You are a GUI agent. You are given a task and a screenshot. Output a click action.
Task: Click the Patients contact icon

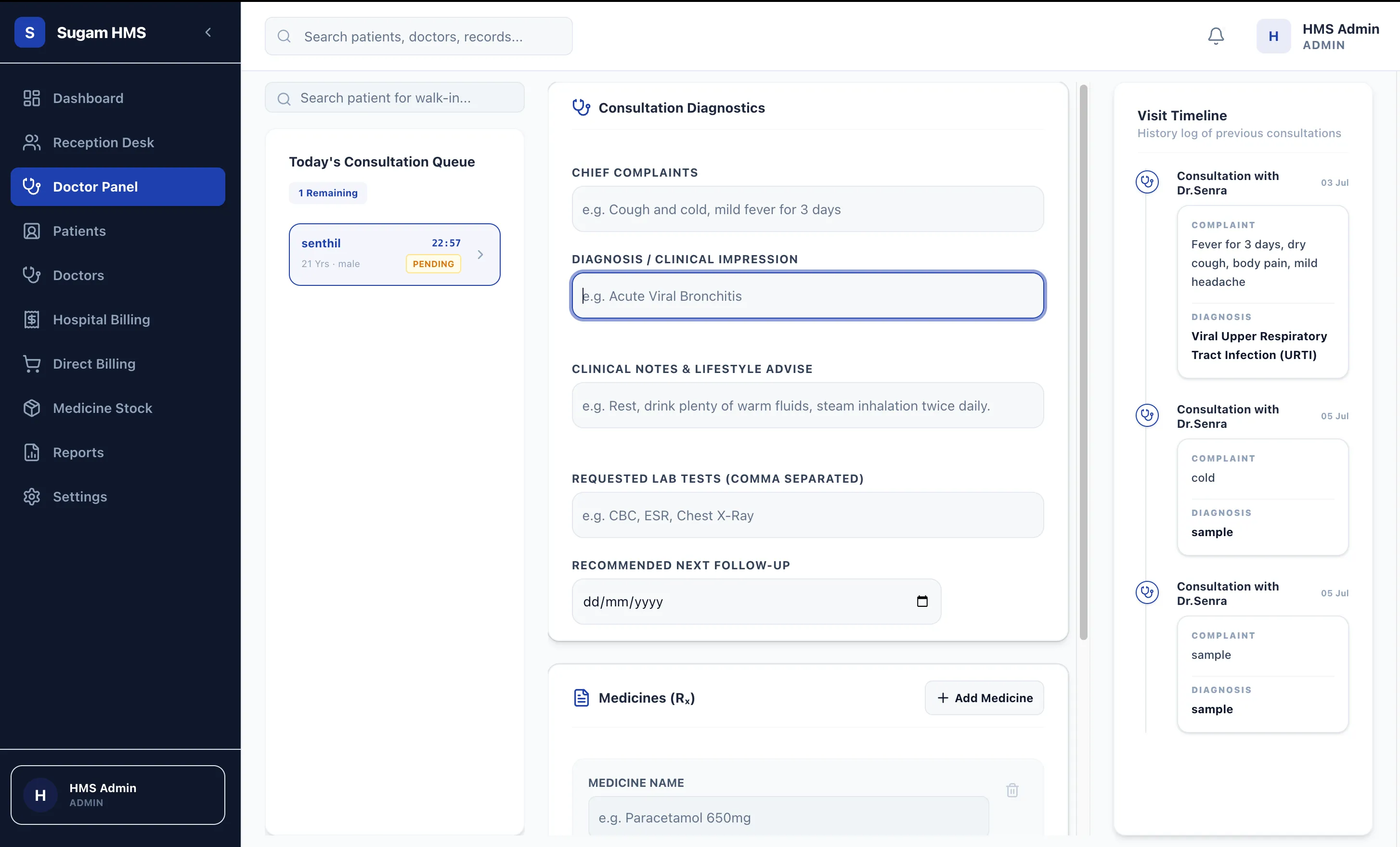pos(32,231)
